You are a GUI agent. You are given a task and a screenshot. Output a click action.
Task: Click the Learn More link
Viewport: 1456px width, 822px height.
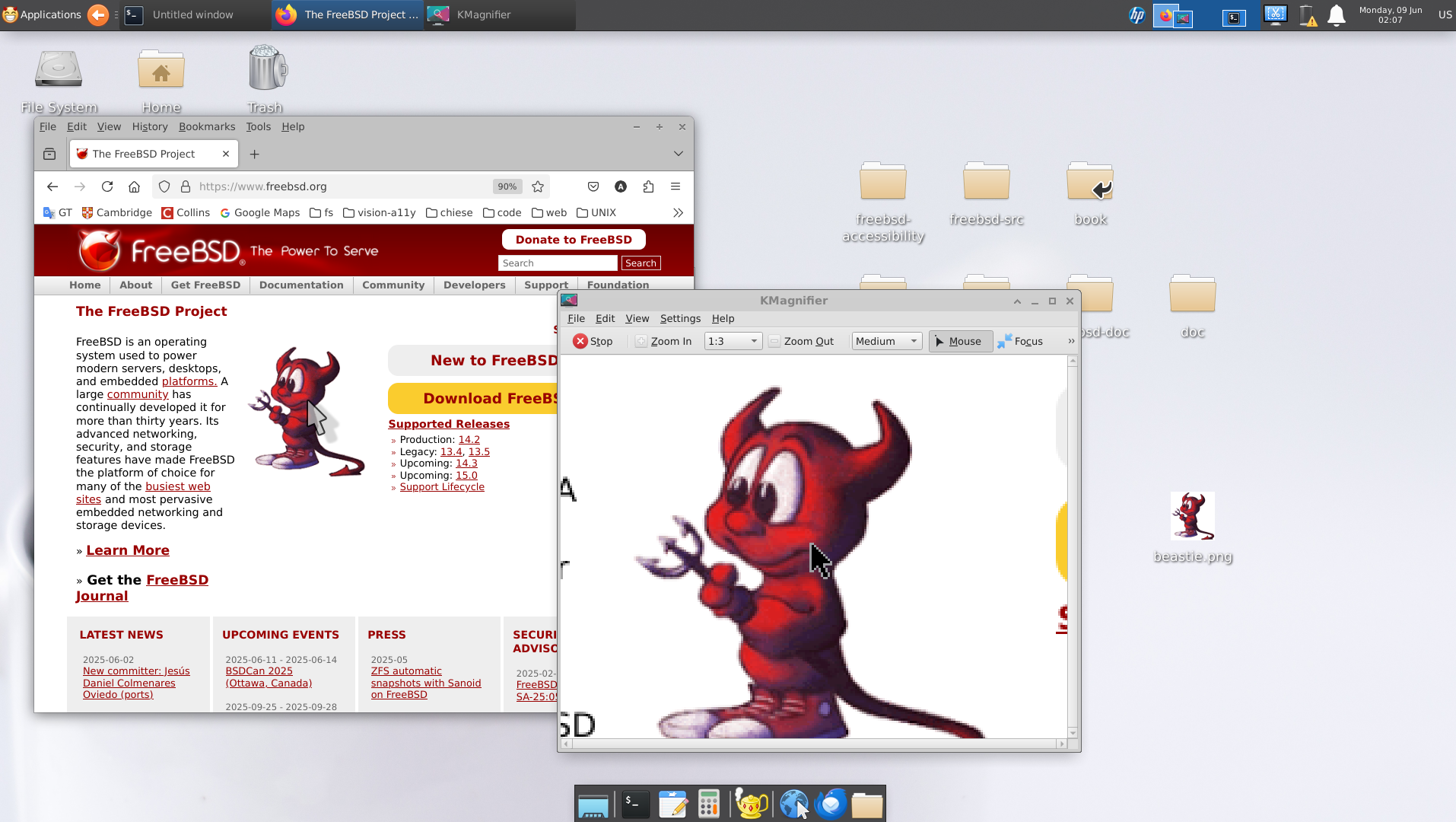point(128,550)
